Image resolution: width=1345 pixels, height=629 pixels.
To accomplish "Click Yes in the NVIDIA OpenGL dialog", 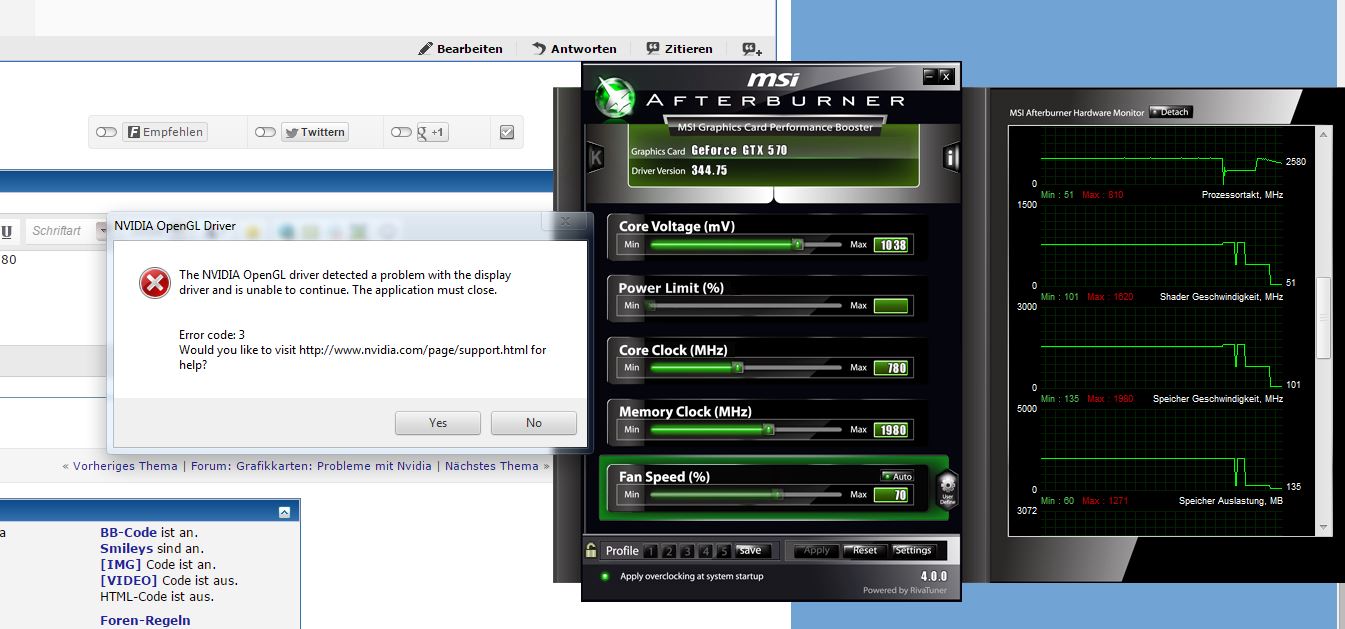I will pyautogui.click(x=438, y=423).
